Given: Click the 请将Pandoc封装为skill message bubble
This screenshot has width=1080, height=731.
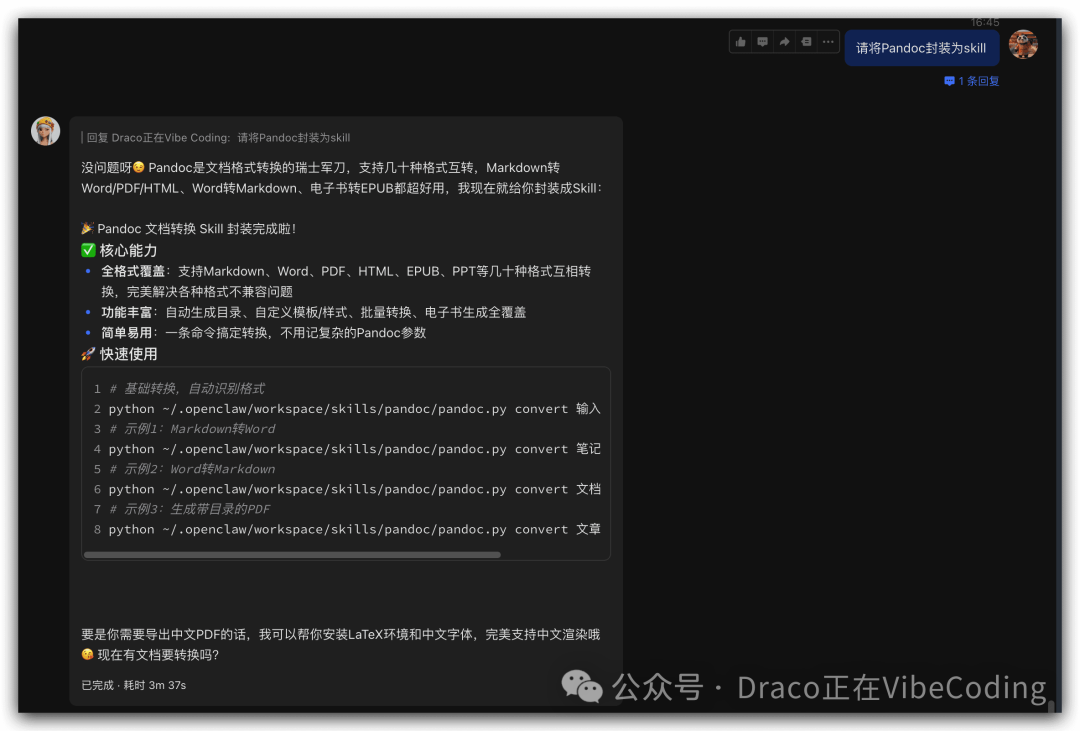Looking at the screenshot, I should point(921,47).
